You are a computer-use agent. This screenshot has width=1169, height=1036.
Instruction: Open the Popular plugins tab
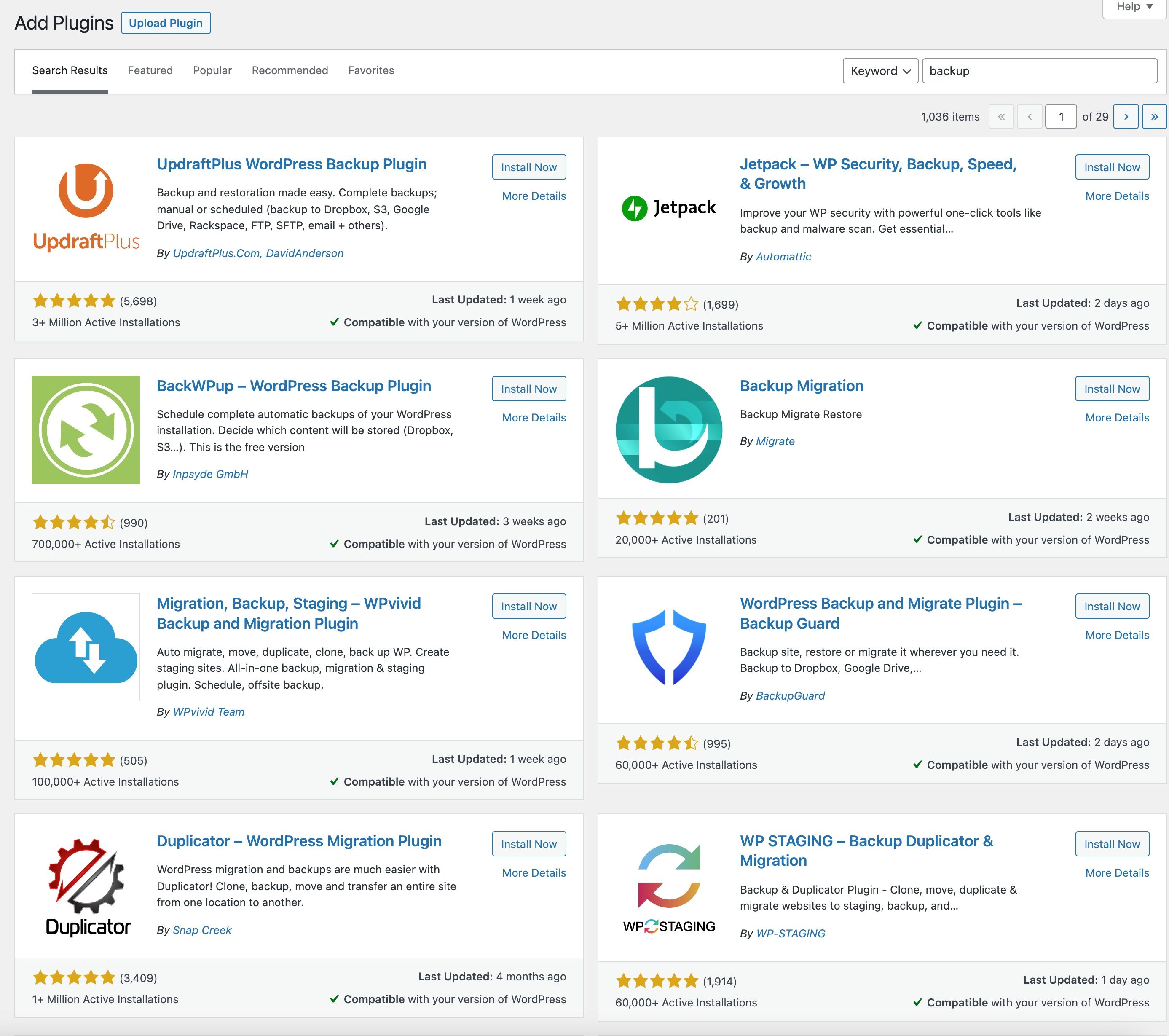click(212, 70)
